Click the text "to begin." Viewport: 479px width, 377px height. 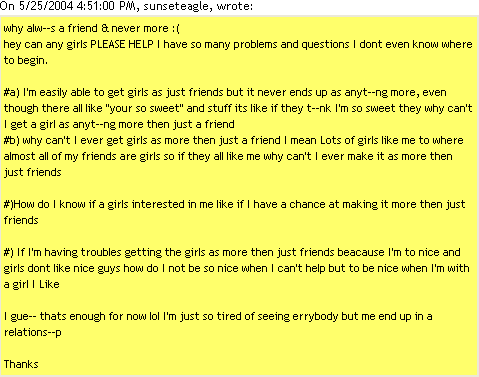coord(26,60)
